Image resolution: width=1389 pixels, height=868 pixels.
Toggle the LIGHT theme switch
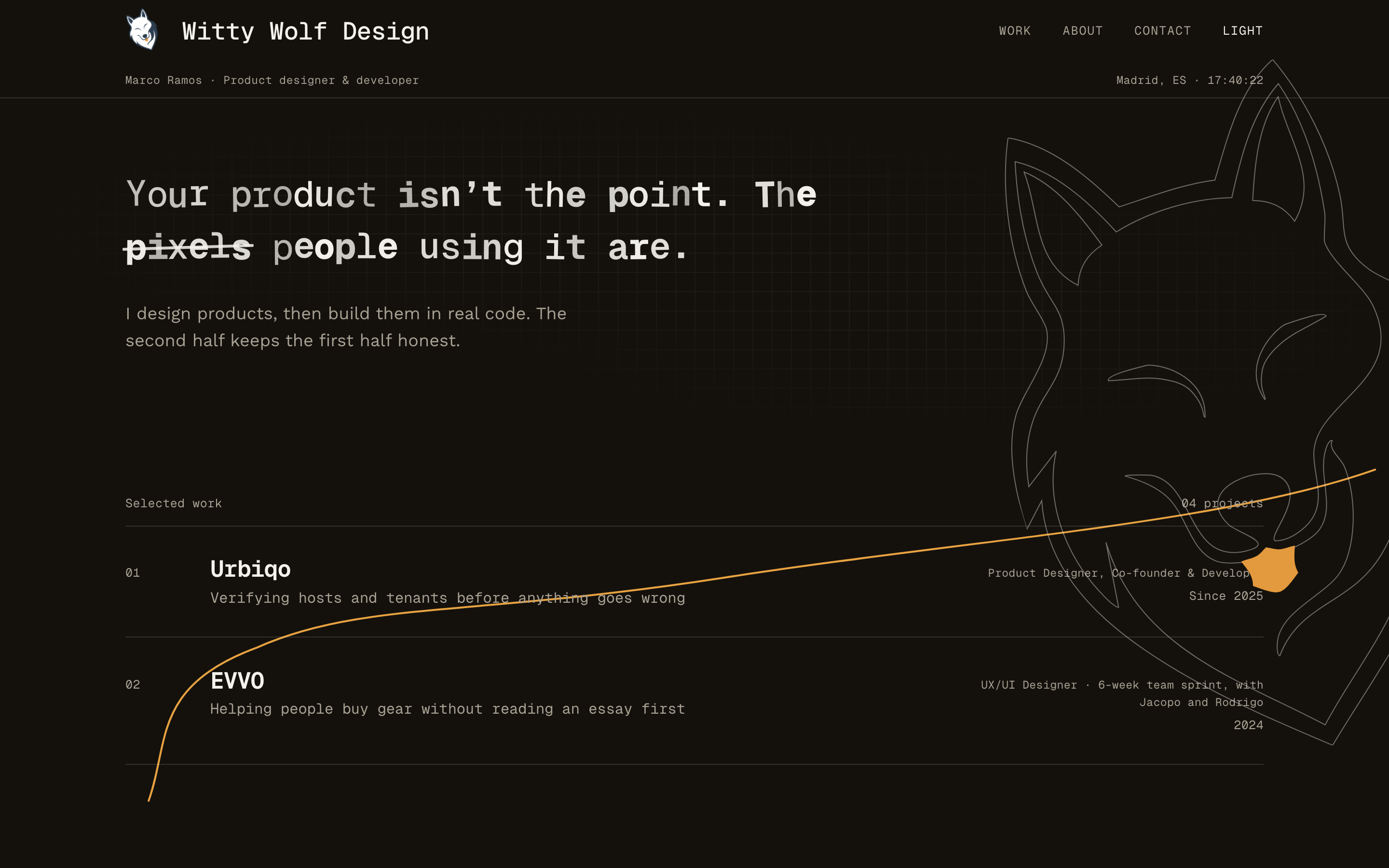coord(1243,31)
